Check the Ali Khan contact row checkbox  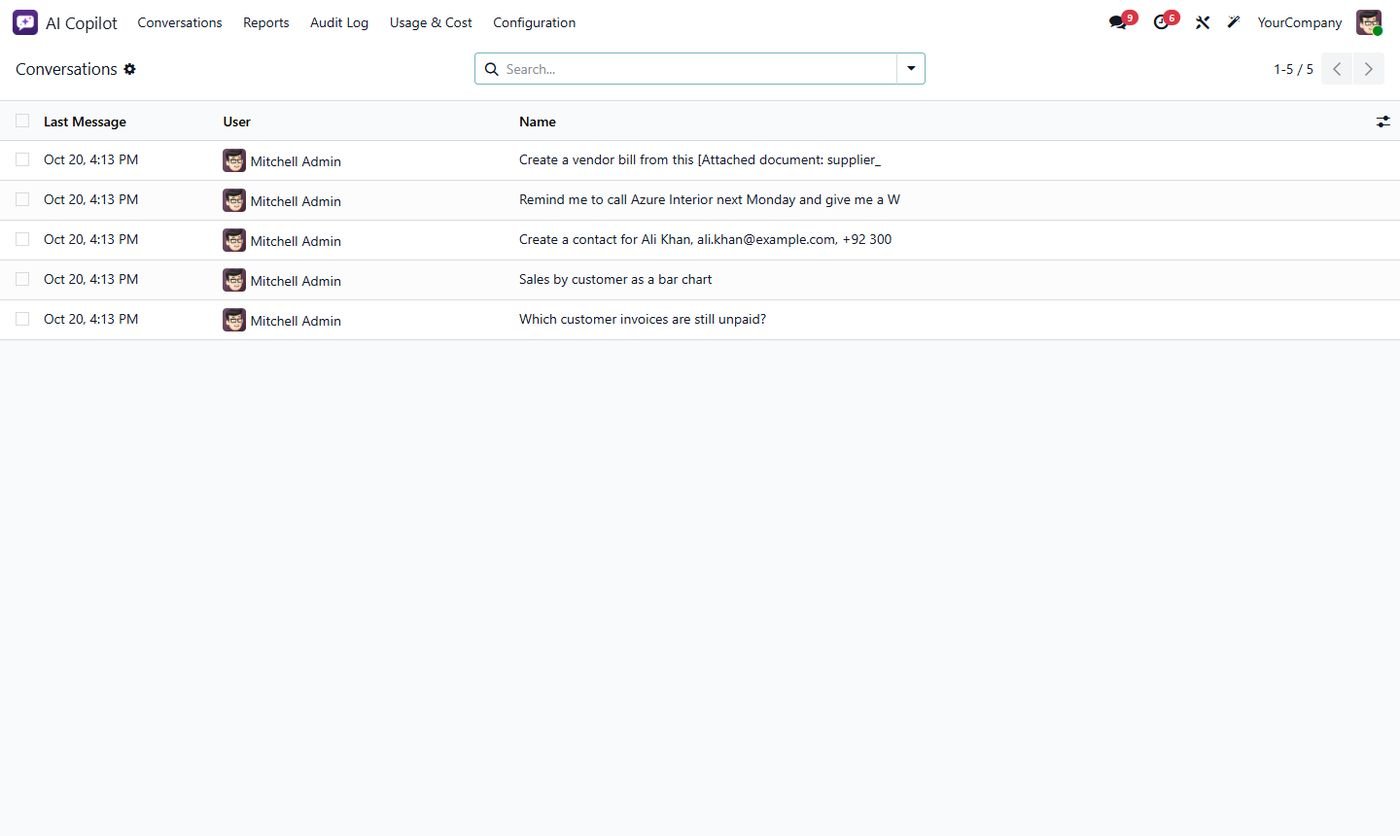click(22, 239)
